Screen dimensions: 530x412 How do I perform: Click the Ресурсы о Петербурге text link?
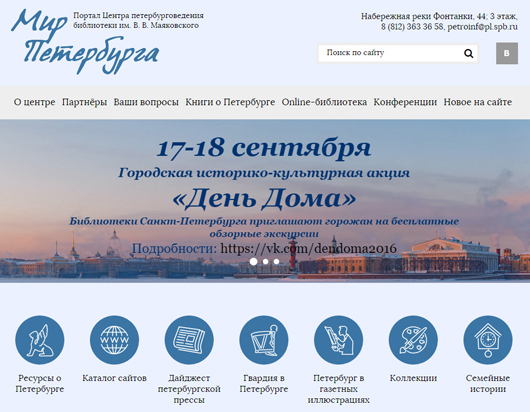[40, 383]
